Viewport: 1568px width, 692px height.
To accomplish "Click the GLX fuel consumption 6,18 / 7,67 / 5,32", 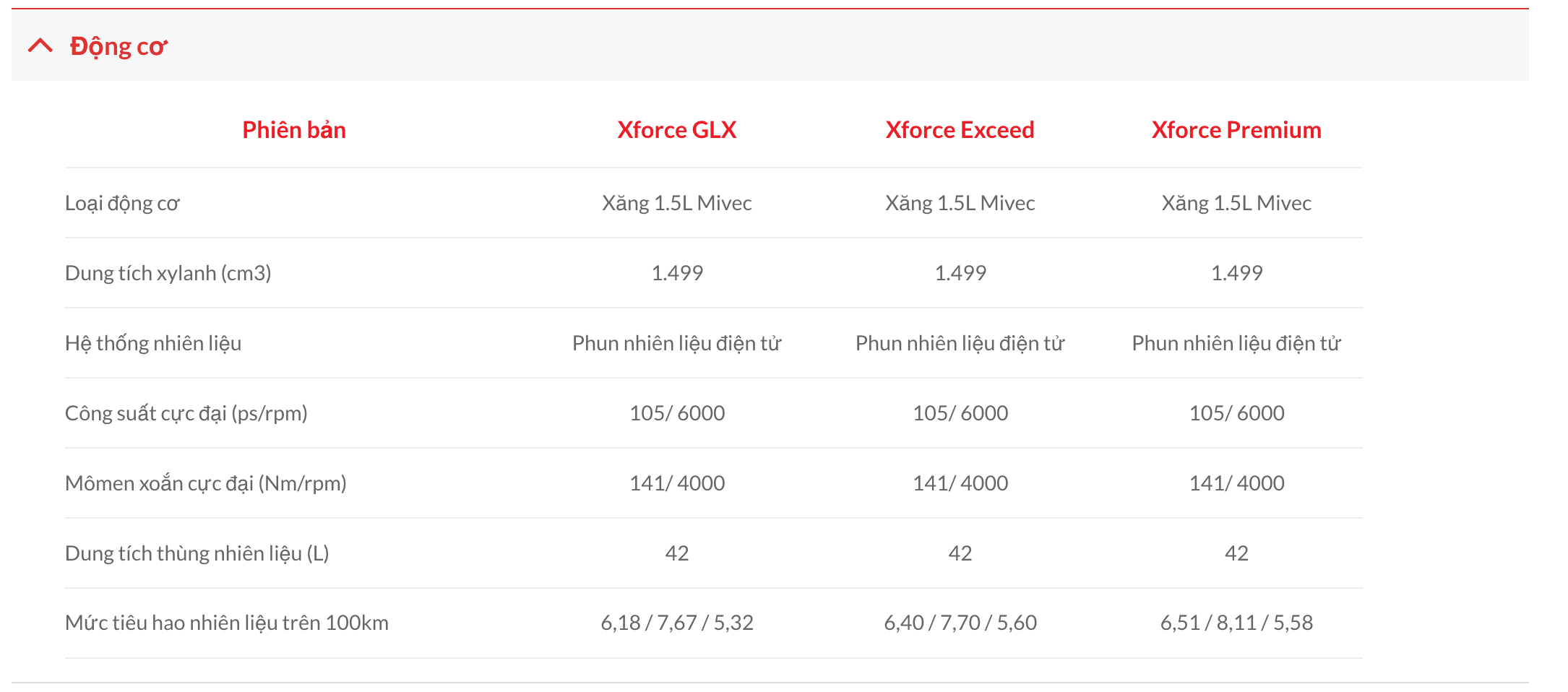I will (x=676, y=623).
